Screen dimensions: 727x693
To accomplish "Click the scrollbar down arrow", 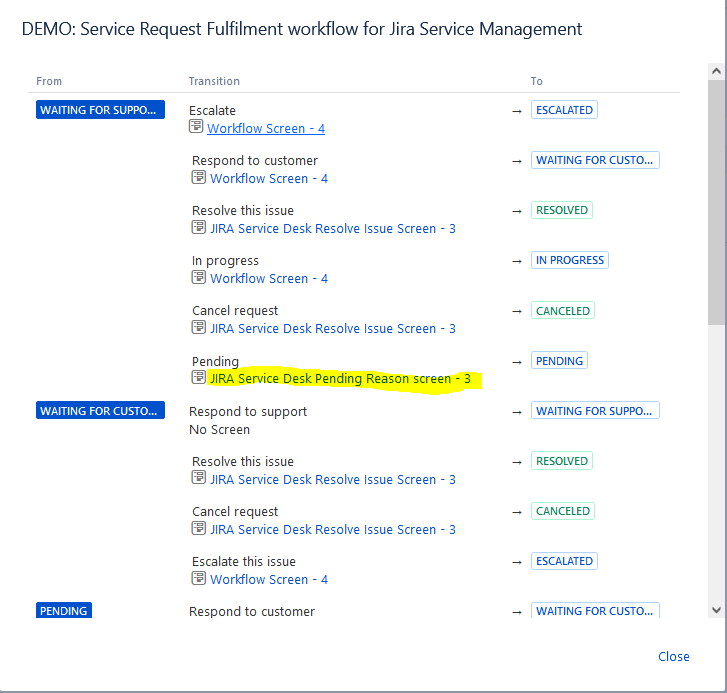I will [x=716, y=610].
